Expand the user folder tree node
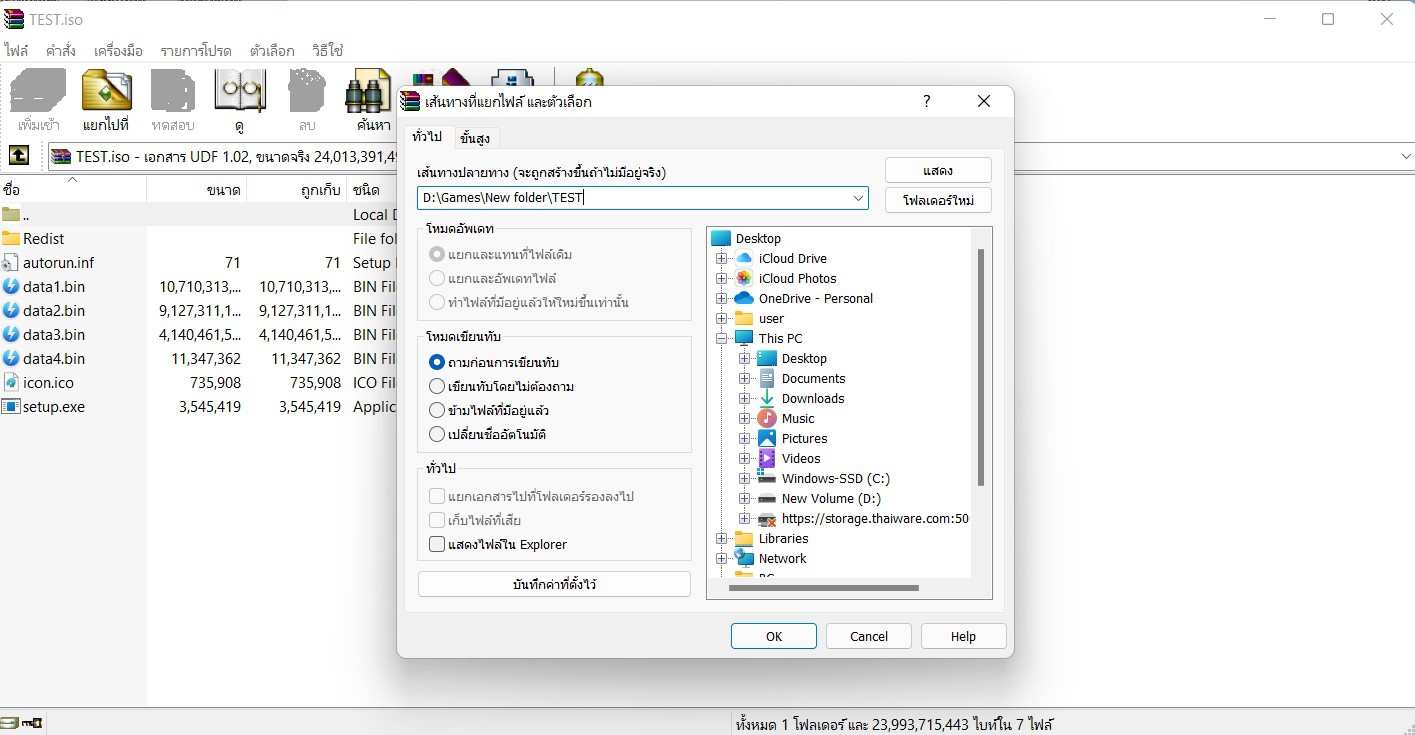Image resolution: width=1415 pixels, height=735 pixels. pos(721,318)
